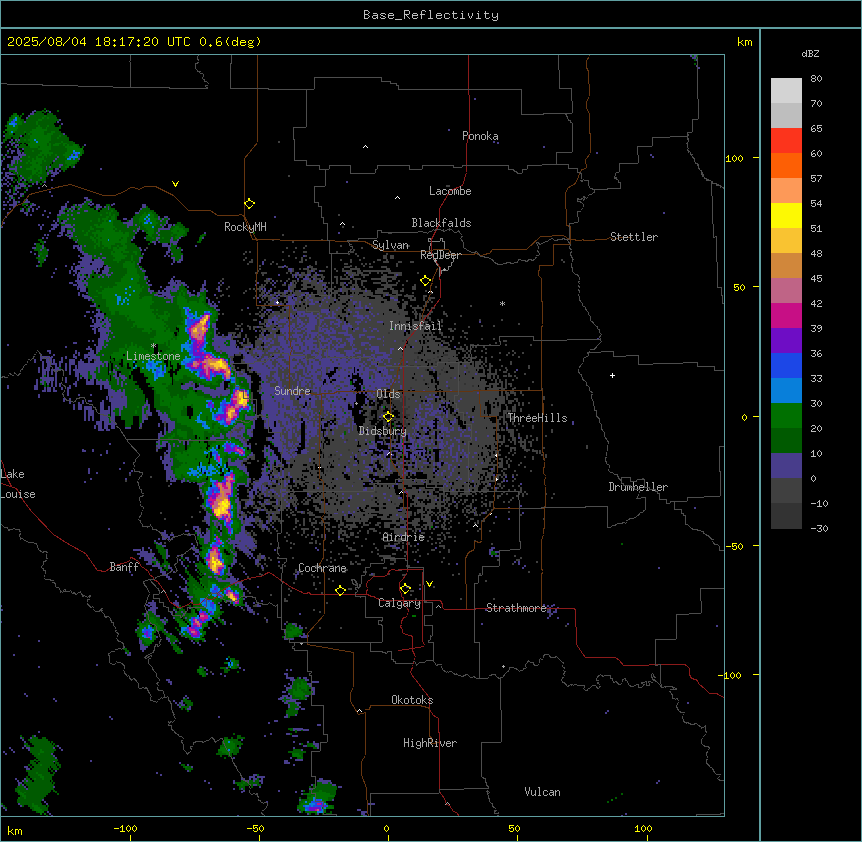862x842 pixels.
Task: Click the Sundre town label
Action: click(x=292, y=391)
